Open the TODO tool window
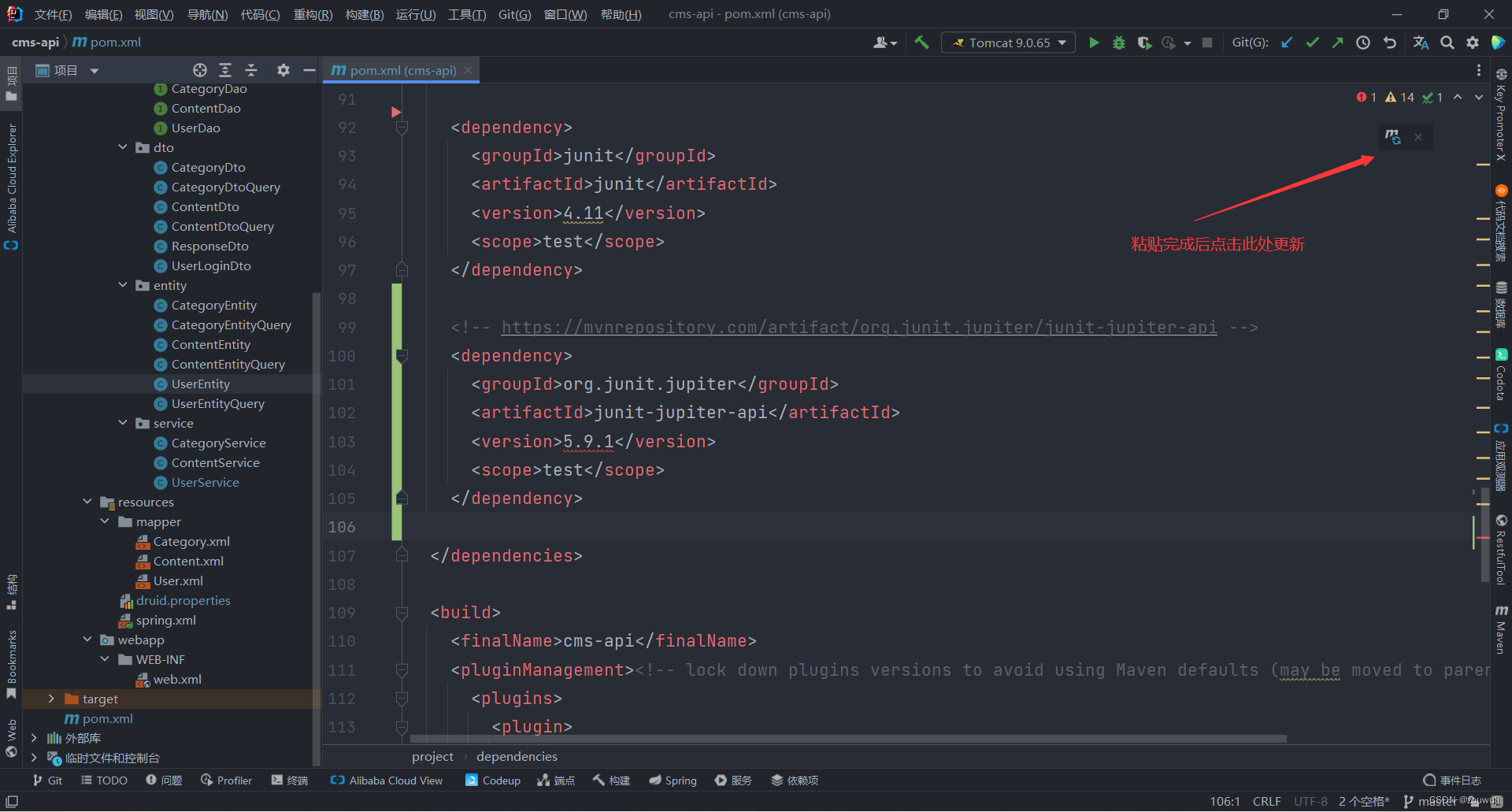The image size is (1512, 812). pos(104,780)
